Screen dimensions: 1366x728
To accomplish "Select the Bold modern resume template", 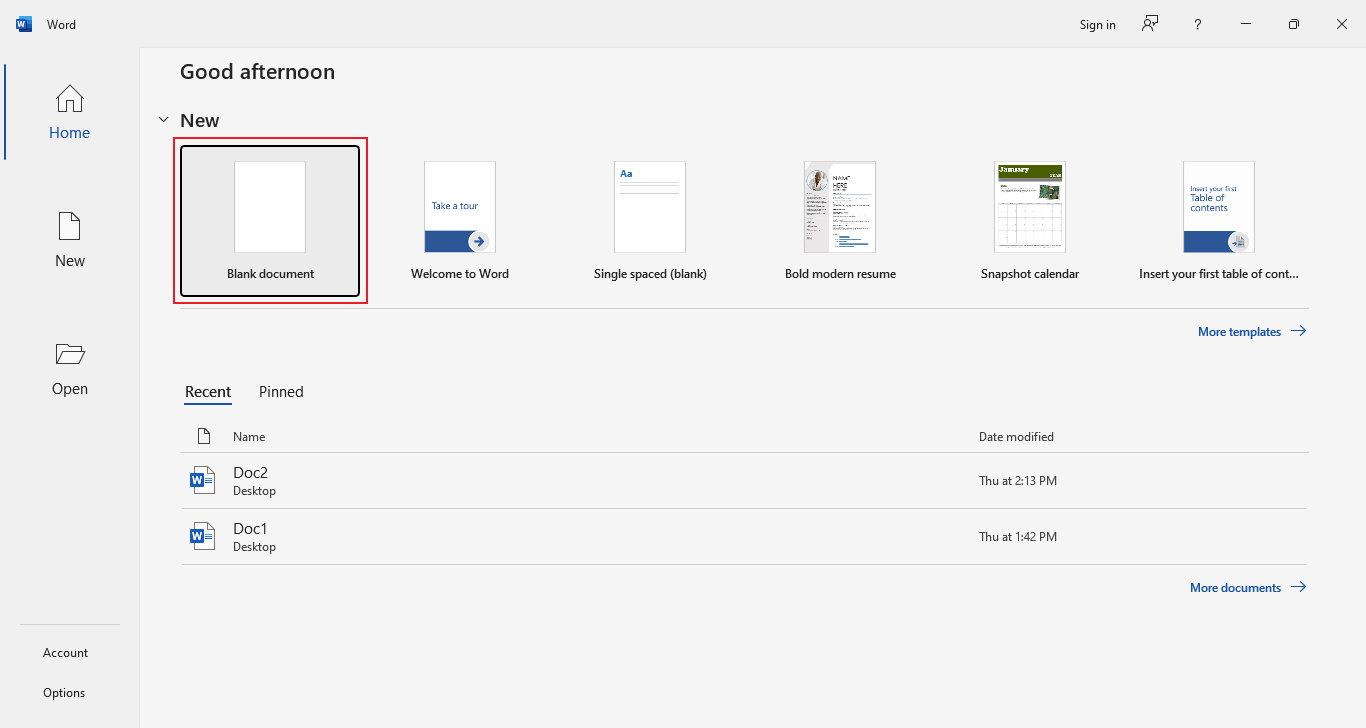I will click(839, 220).
